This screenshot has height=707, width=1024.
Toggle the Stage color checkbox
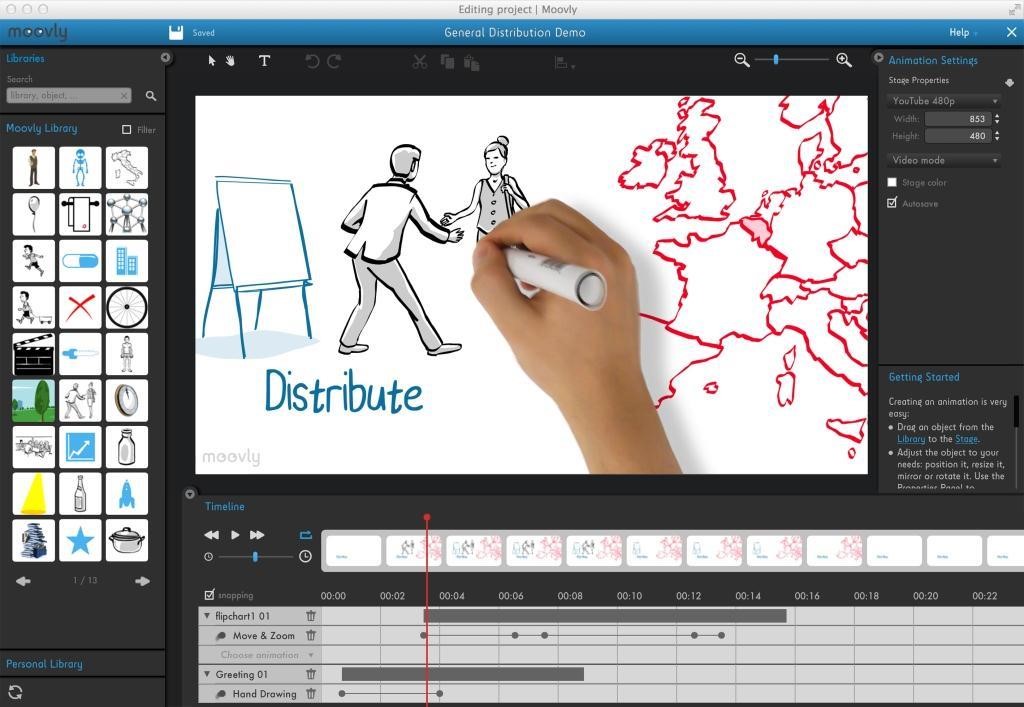tap(892, 183)
